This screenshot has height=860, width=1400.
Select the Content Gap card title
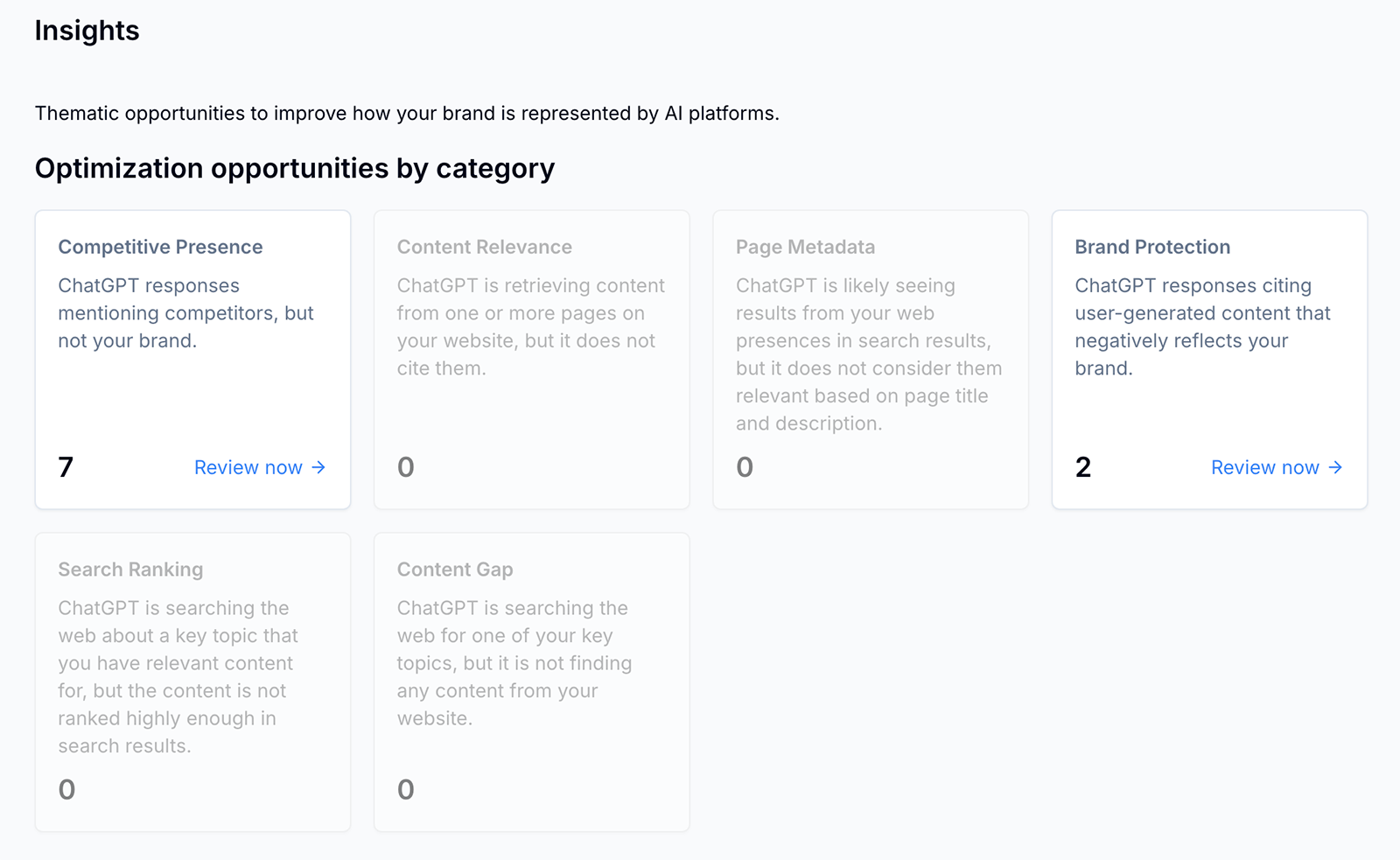pos(455,570)
